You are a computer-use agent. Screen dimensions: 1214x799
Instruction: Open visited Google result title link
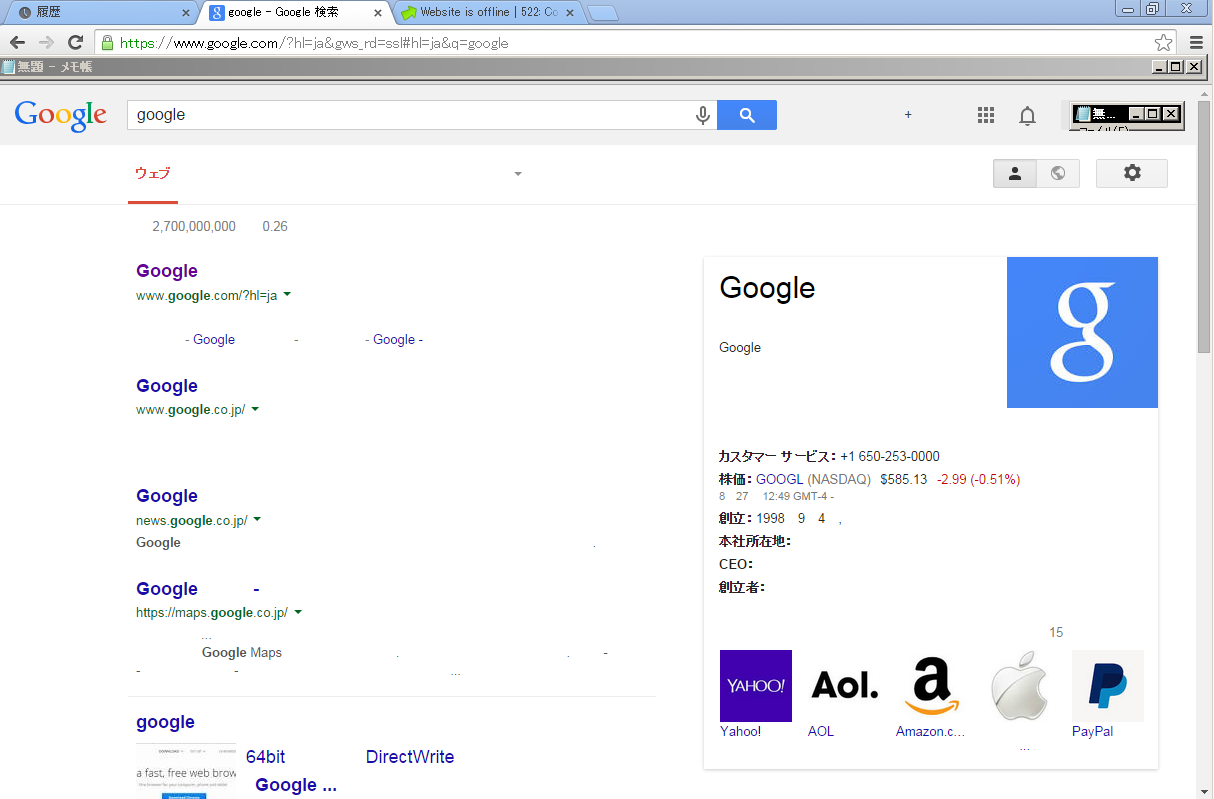coord(167,271)
